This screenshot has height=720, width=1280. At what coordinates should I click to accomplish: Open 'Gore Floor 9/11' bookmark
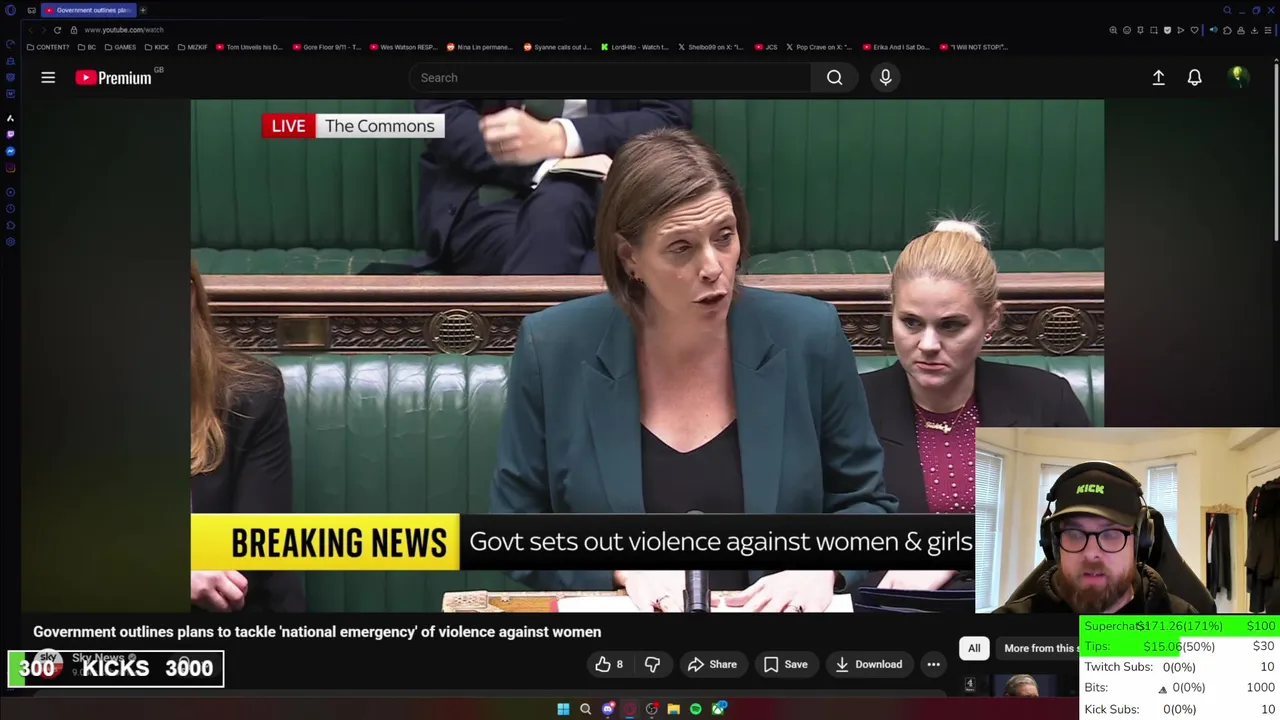click(x=326, y=47)
